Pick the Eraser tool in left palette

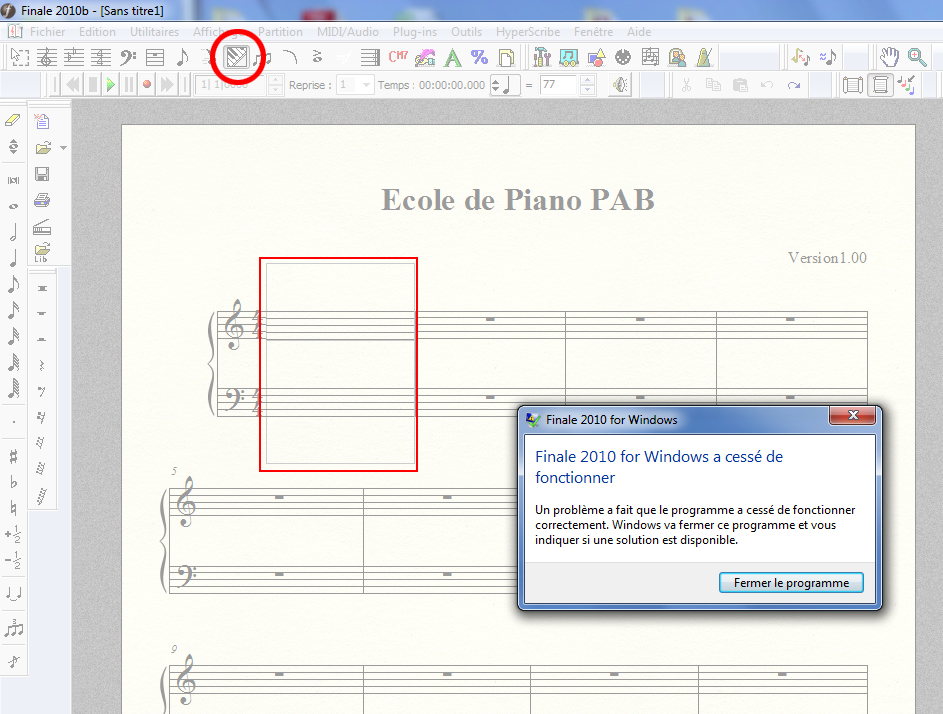coord(13,120)
